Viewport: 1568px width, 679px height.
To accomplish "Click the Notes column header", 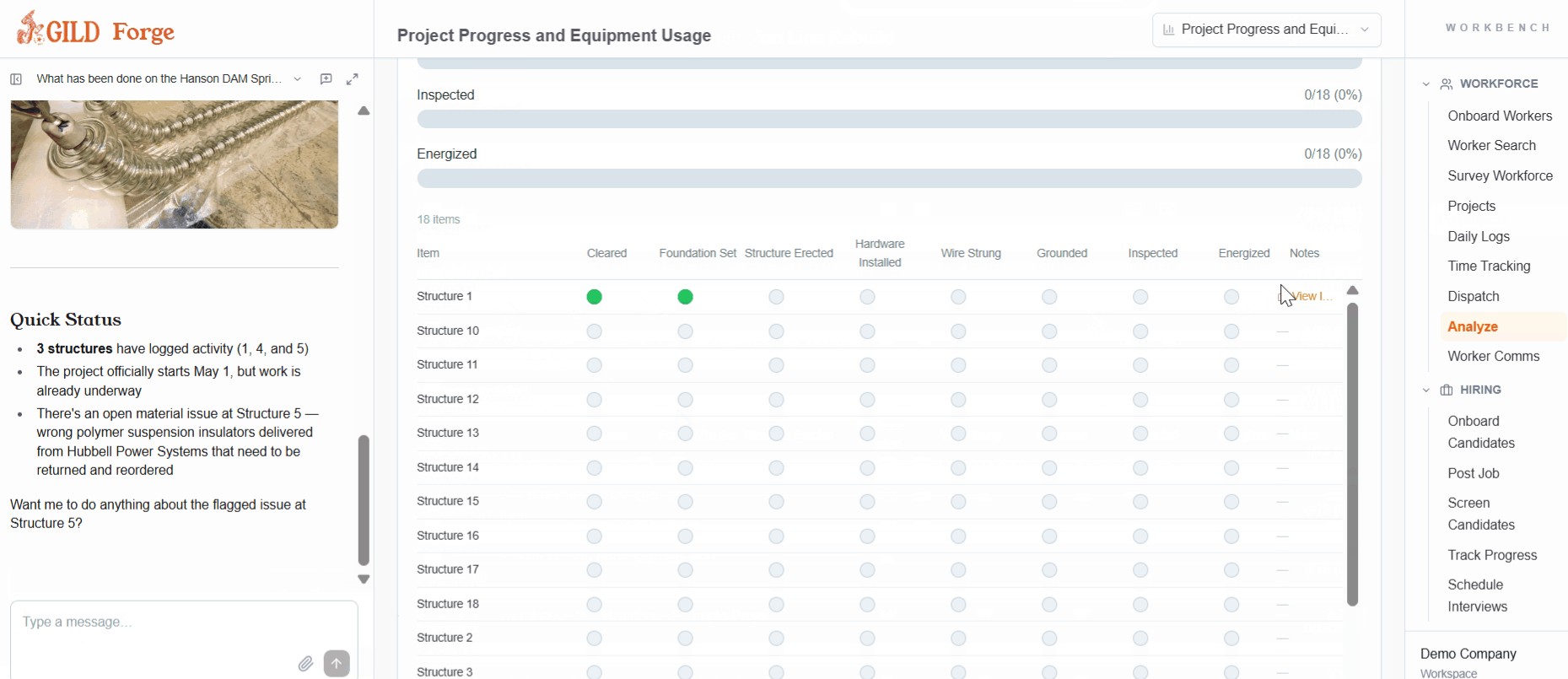I will point(1304,254).
